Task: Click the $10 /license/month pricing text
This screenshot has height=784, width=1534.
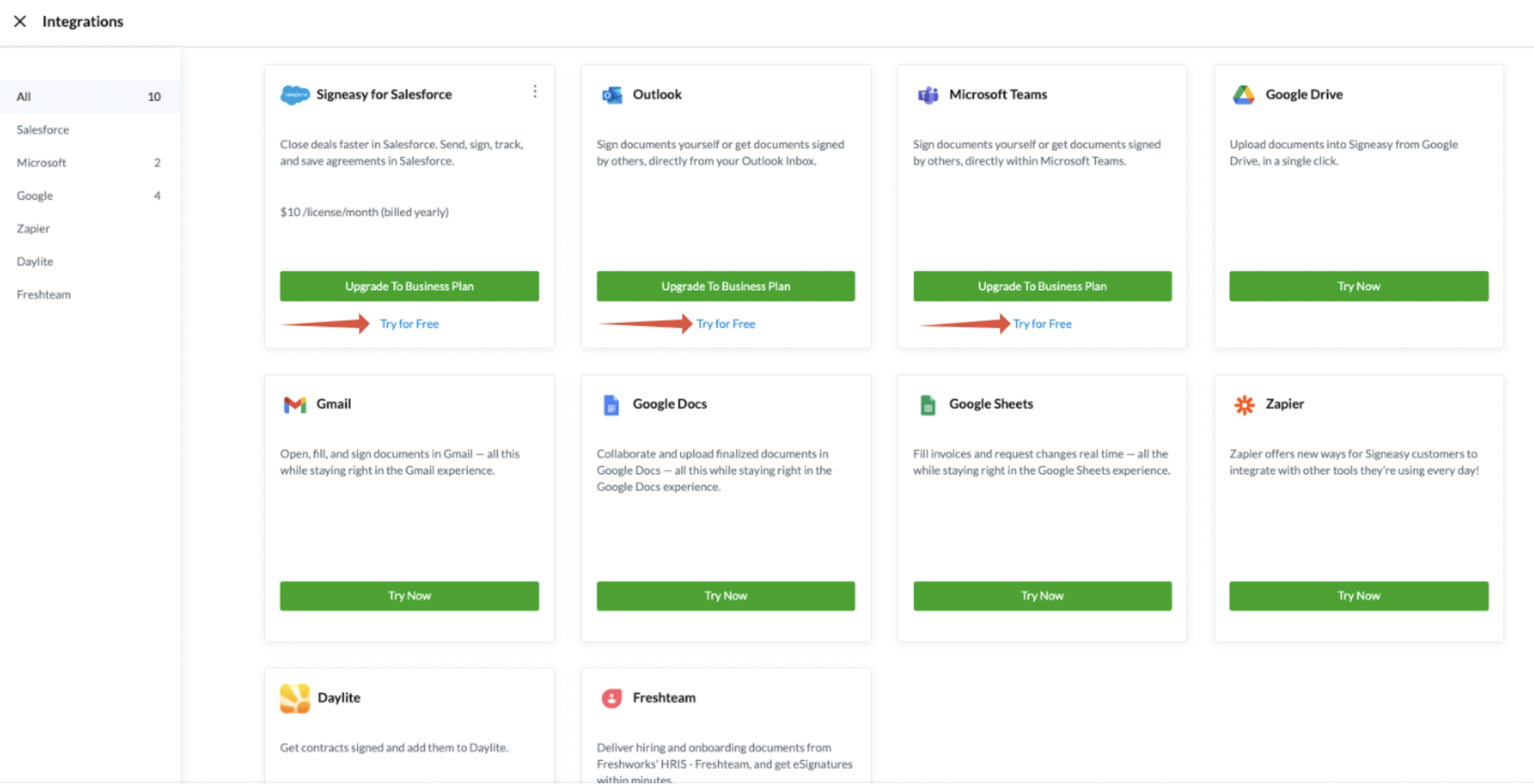Action: 364,213
